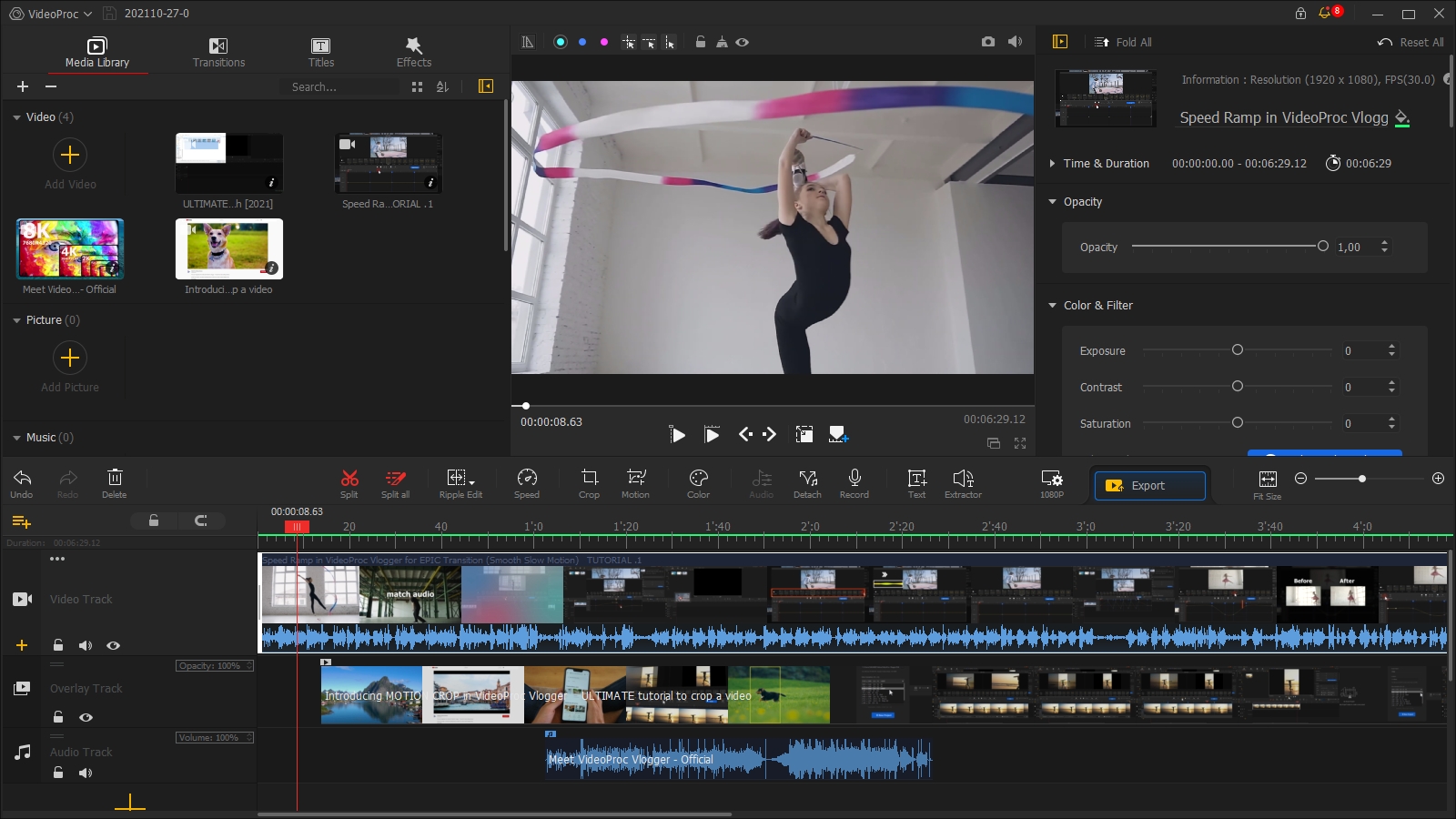Collapse the Video (4) section
This screenshot has width=1456, height=819.
pos(16,117)
